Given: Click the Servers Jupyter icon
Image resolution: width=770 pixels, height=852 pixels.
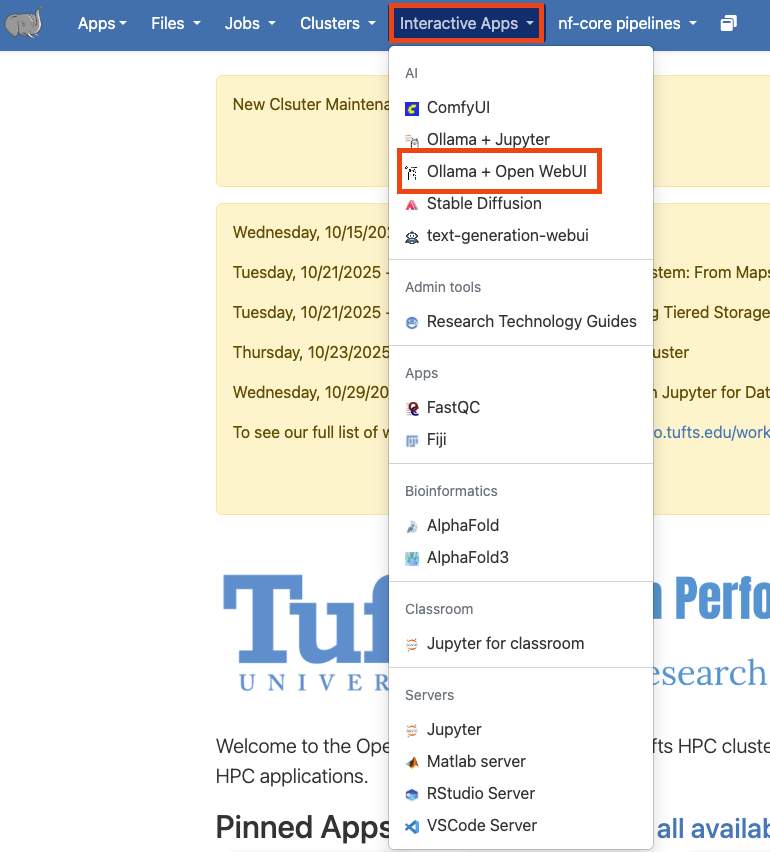Looking at the screenshot, I should [x=412, y=730].
